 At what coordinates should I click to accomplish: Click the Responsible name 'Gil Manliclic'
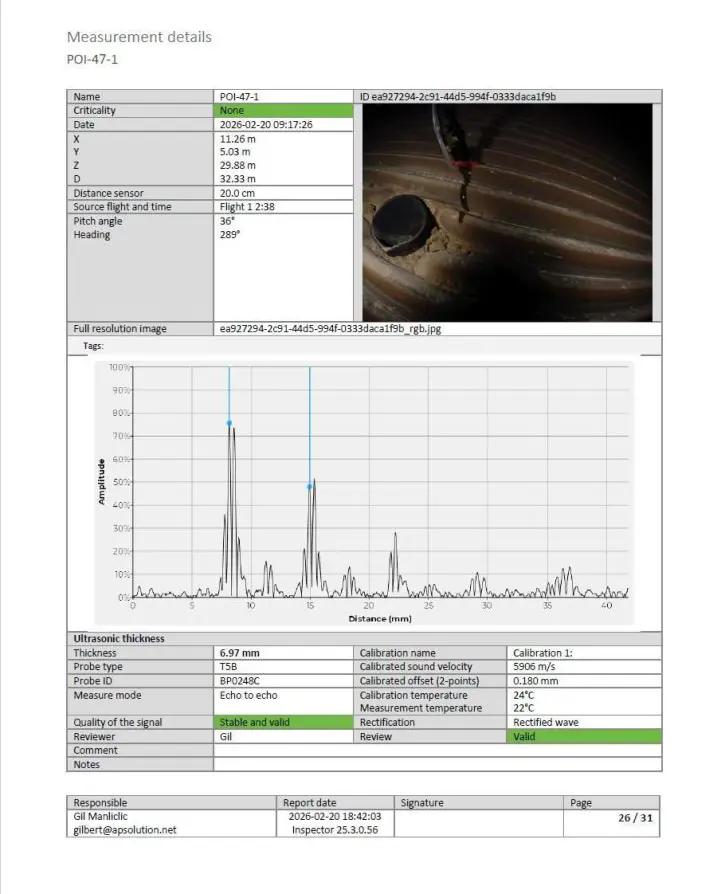pos(100,816)
